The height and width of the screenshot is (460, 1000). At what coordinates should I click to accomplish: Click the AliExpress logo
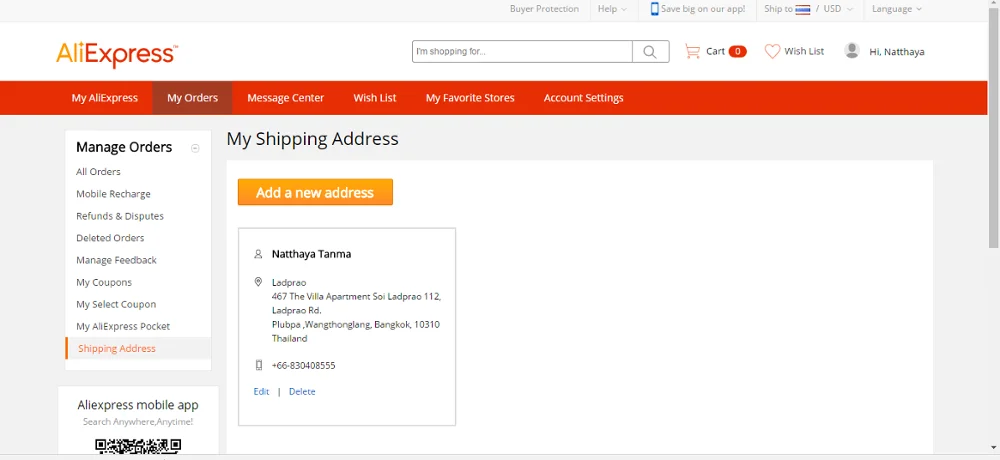click(117, 54)
